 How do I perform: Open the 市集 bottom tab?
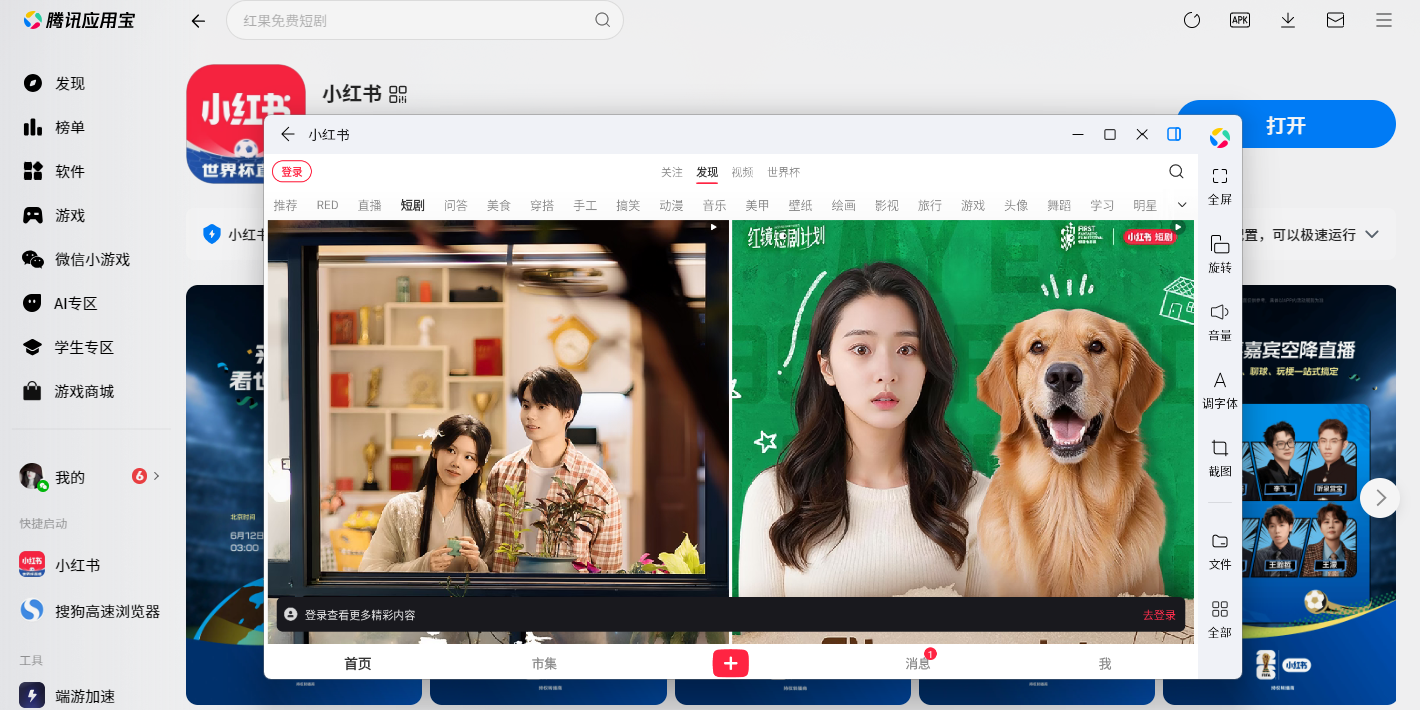tap(544, 663)
